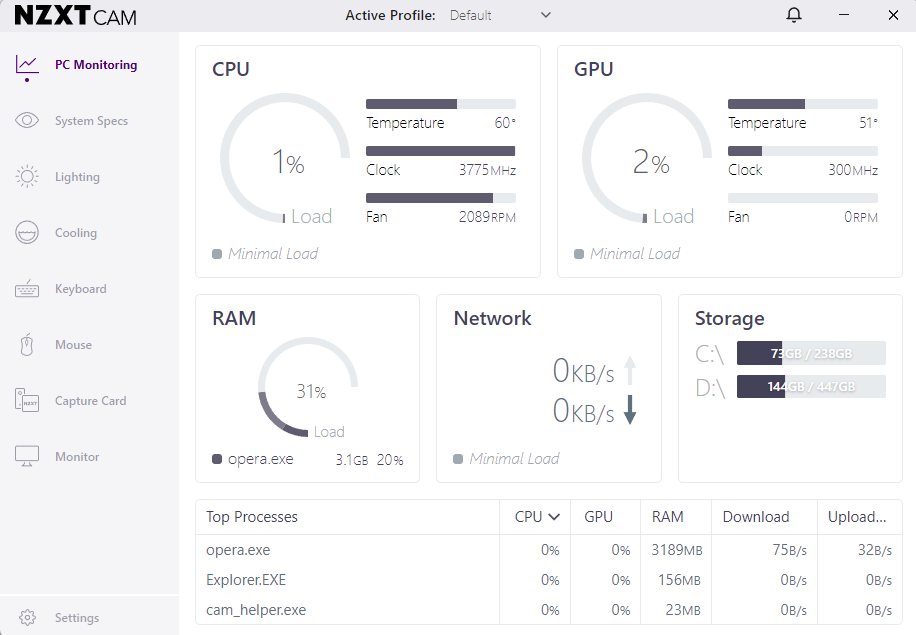This screenshot has height=635, width=916.
Task: Click the CPU fan speed bar
Action: tap(440, 197)
